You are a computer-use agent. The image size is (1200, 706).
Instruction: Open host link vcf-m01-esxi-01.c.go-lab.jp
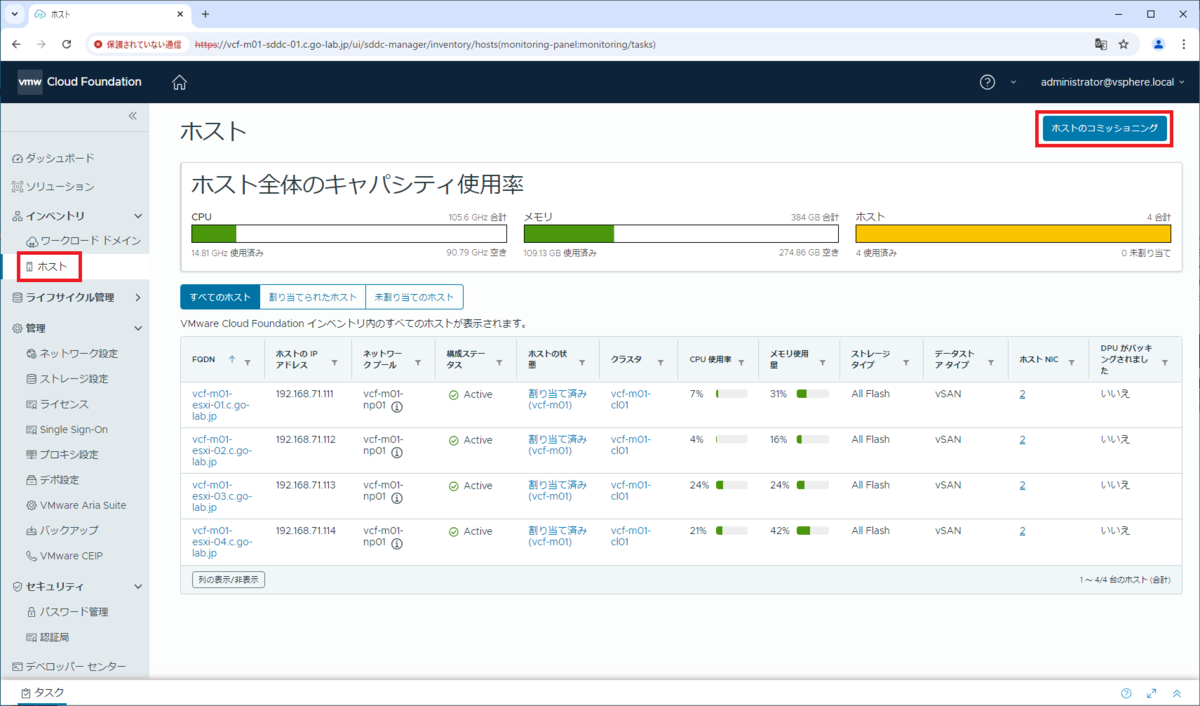[x=221, y=406]
